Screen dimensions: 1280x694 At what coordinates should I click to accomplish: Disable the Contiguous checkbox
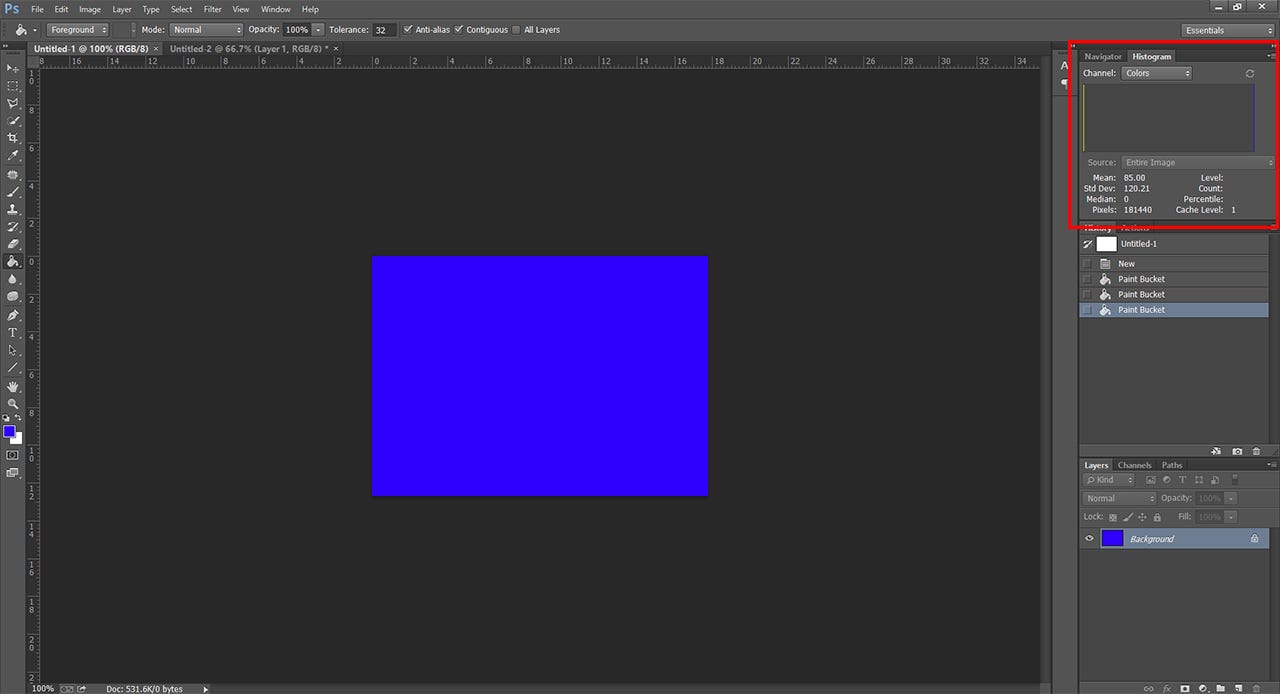pos(459,30)
